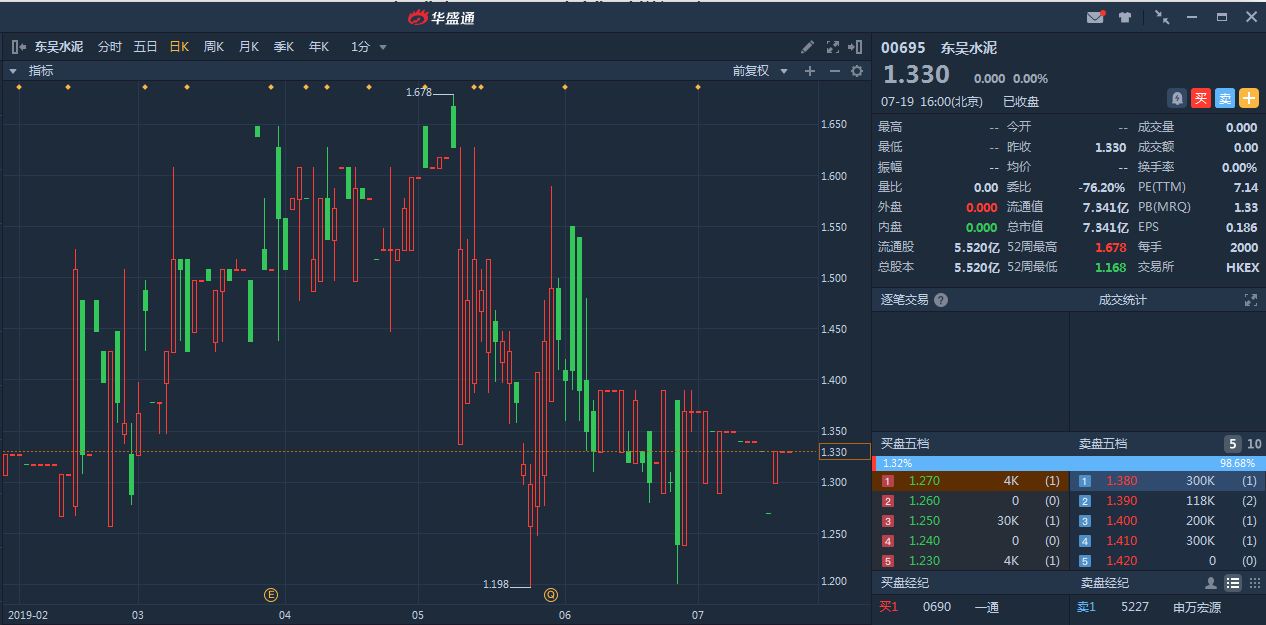1266x625 pixels.
Task: Open the 成交统计 trade statistics tab
Action: (1123, 300)
